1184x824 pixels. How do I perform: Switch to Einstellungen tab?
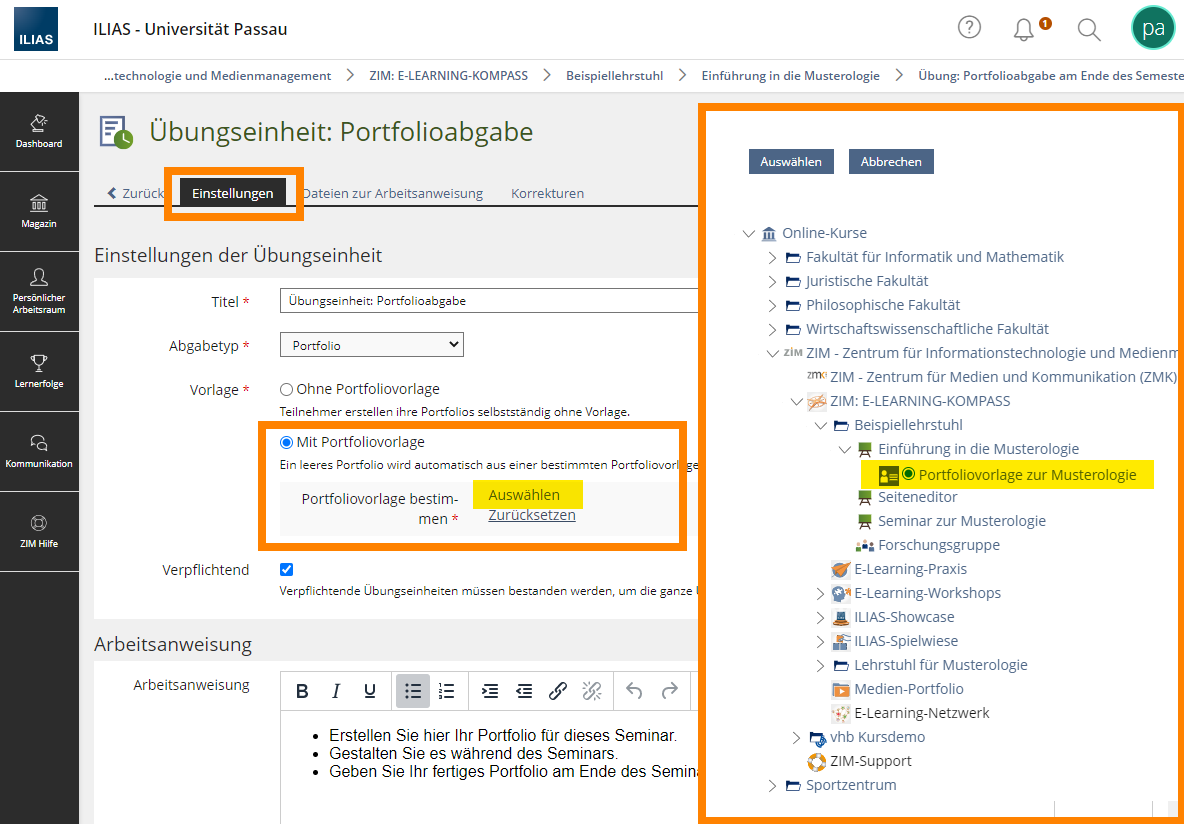click(x=233, y=193)
